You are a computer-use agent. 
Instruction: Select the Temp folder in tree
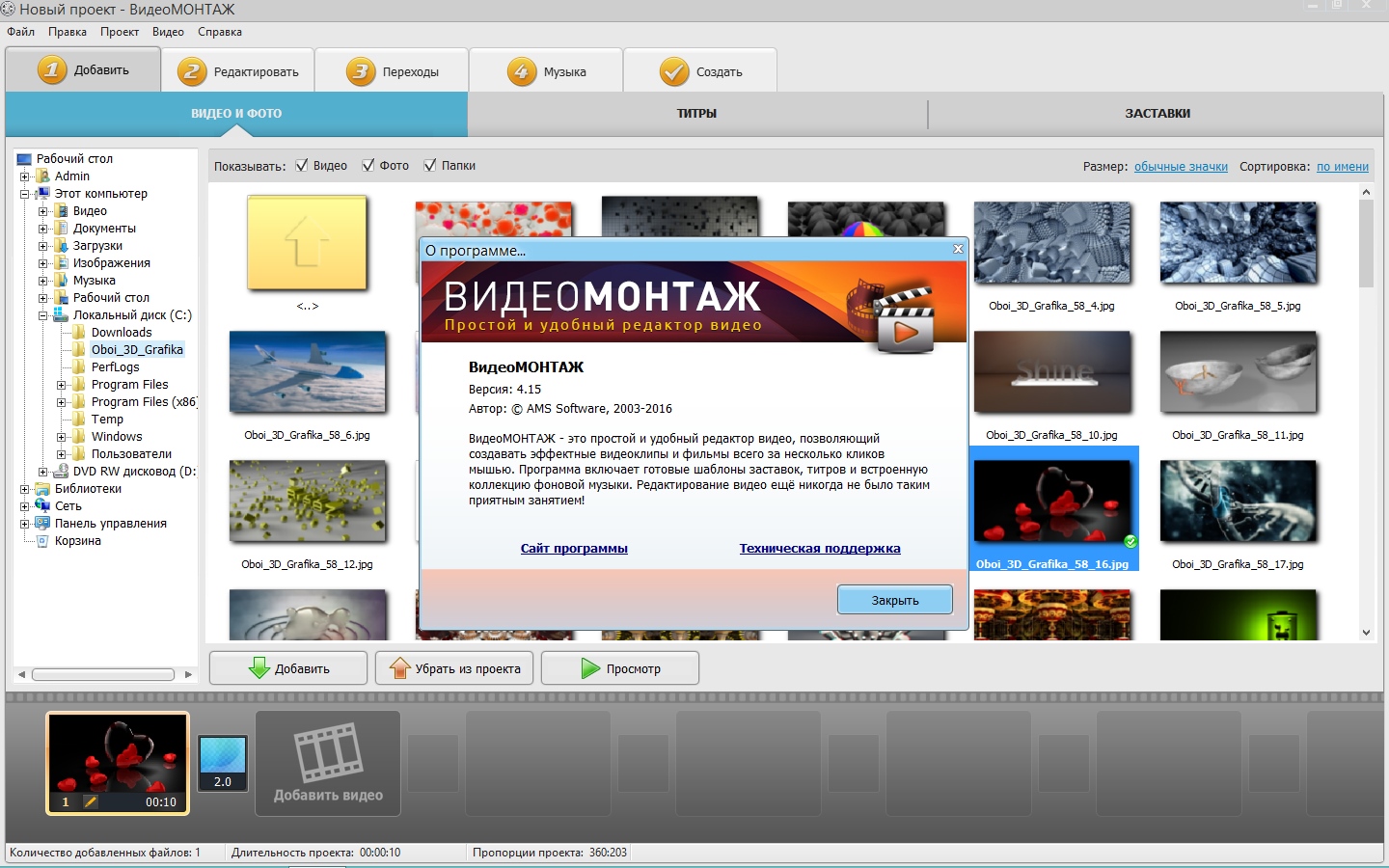107,420
